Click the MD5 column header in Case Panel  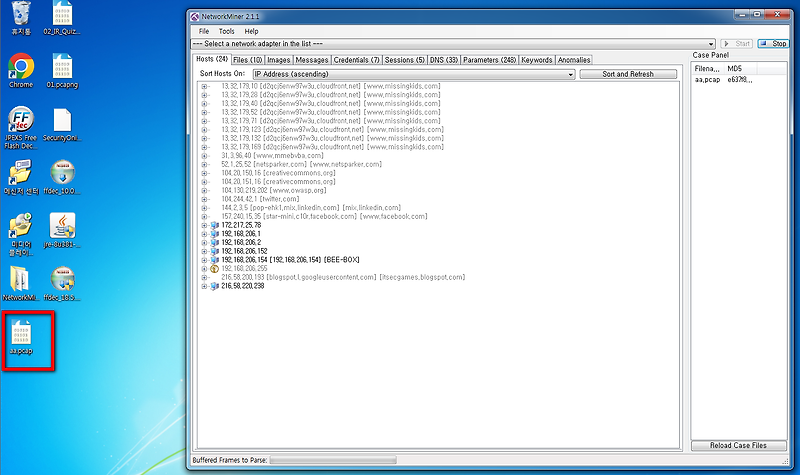coord(741,68)
